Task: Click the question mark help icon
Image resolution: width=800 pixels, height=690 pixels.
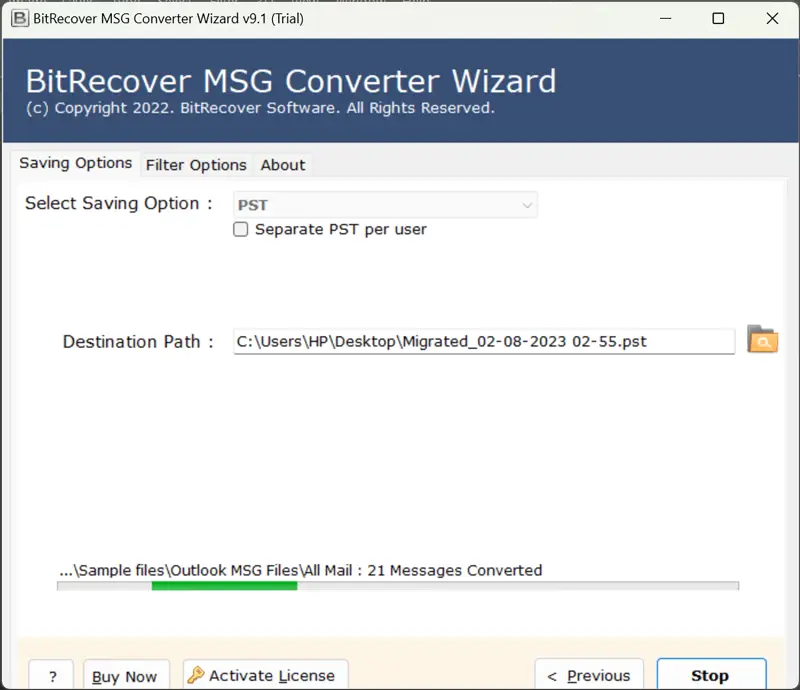Action: tap(51, 675)
